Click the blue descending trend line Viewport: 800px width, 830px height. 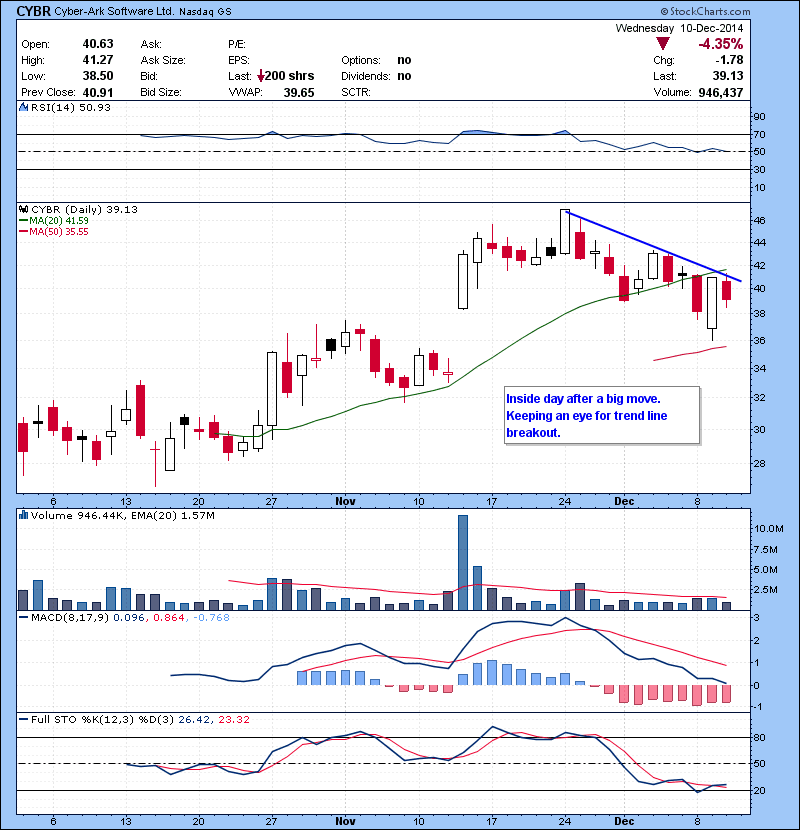point(654,247)
